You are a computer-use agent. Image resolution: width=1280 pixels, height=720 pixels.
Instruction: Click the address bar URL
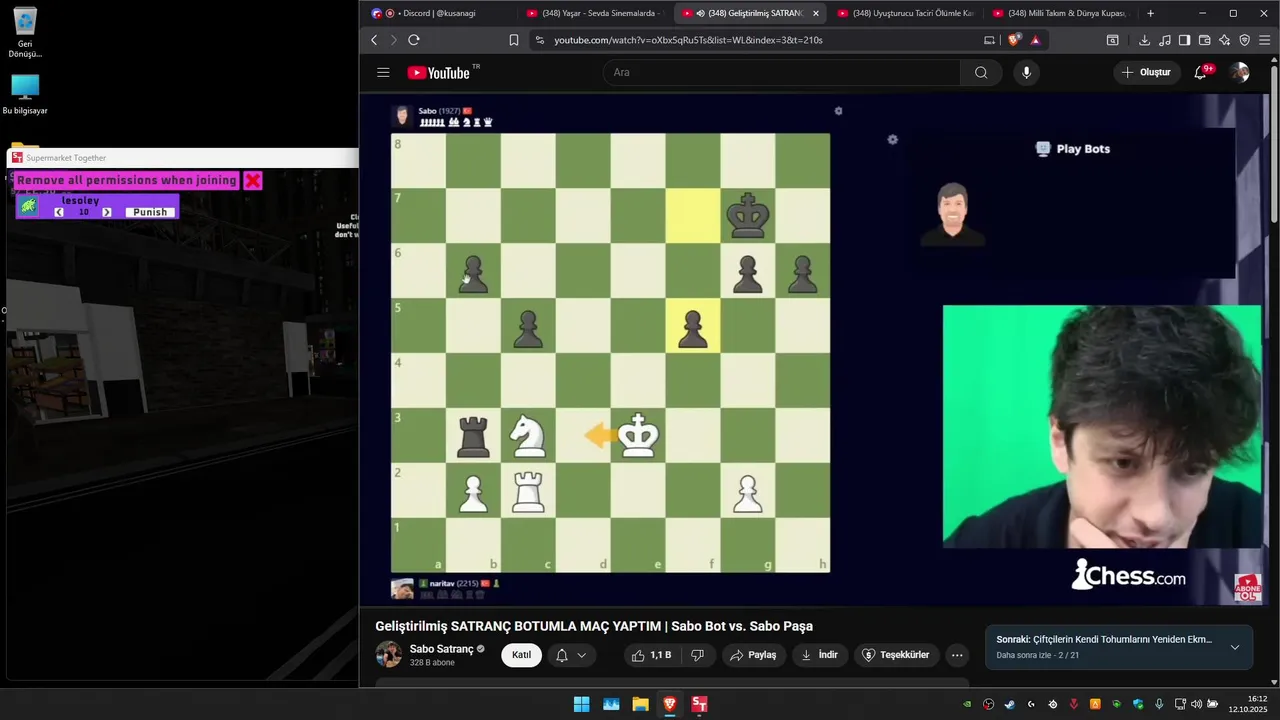688,40
